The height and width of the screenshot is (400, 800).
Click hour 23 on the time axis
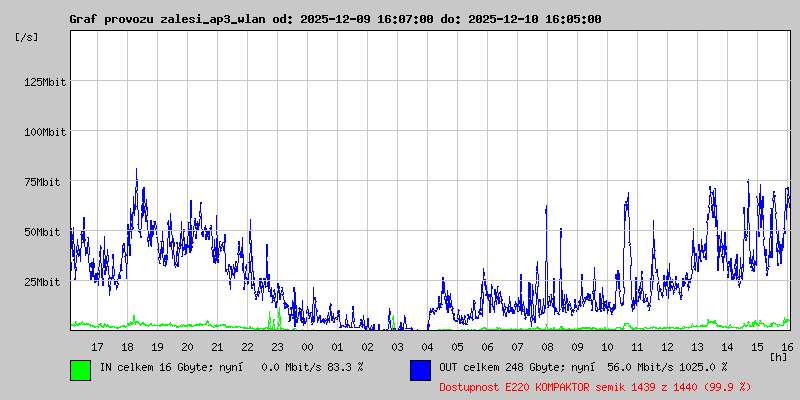[x=277, y=346]
